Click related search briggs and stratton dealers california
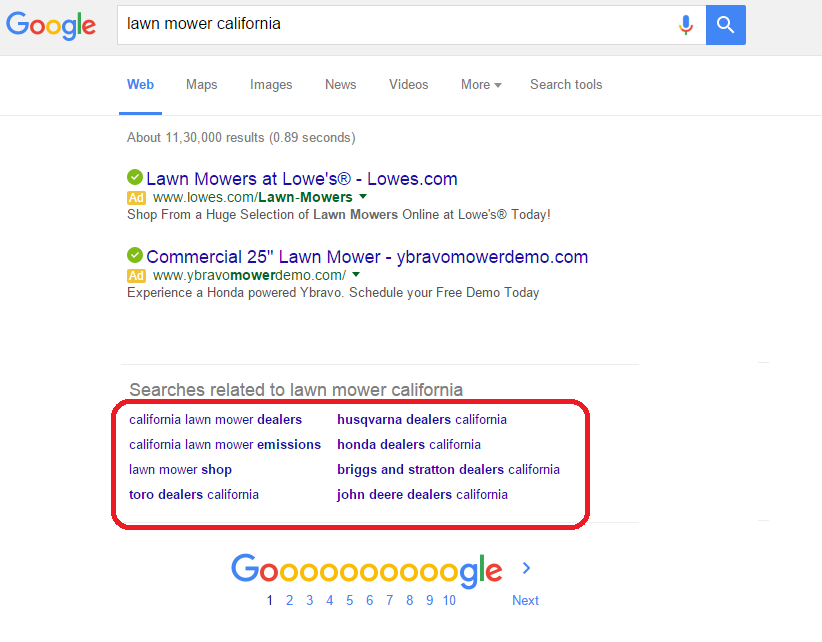The height and width of the screenshot is (642, 822). tap(448, 470)
